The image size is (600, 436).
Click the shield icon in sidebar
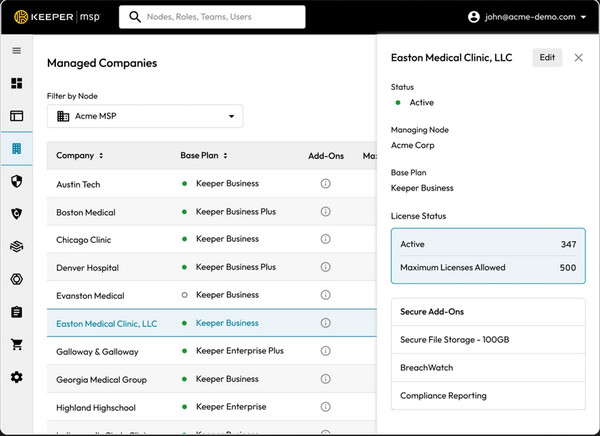[16, 181]
